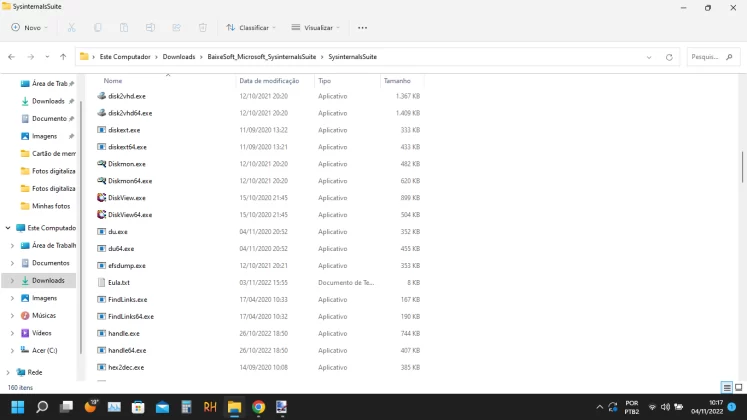Go back with the left arrow

tap(11, 57)
